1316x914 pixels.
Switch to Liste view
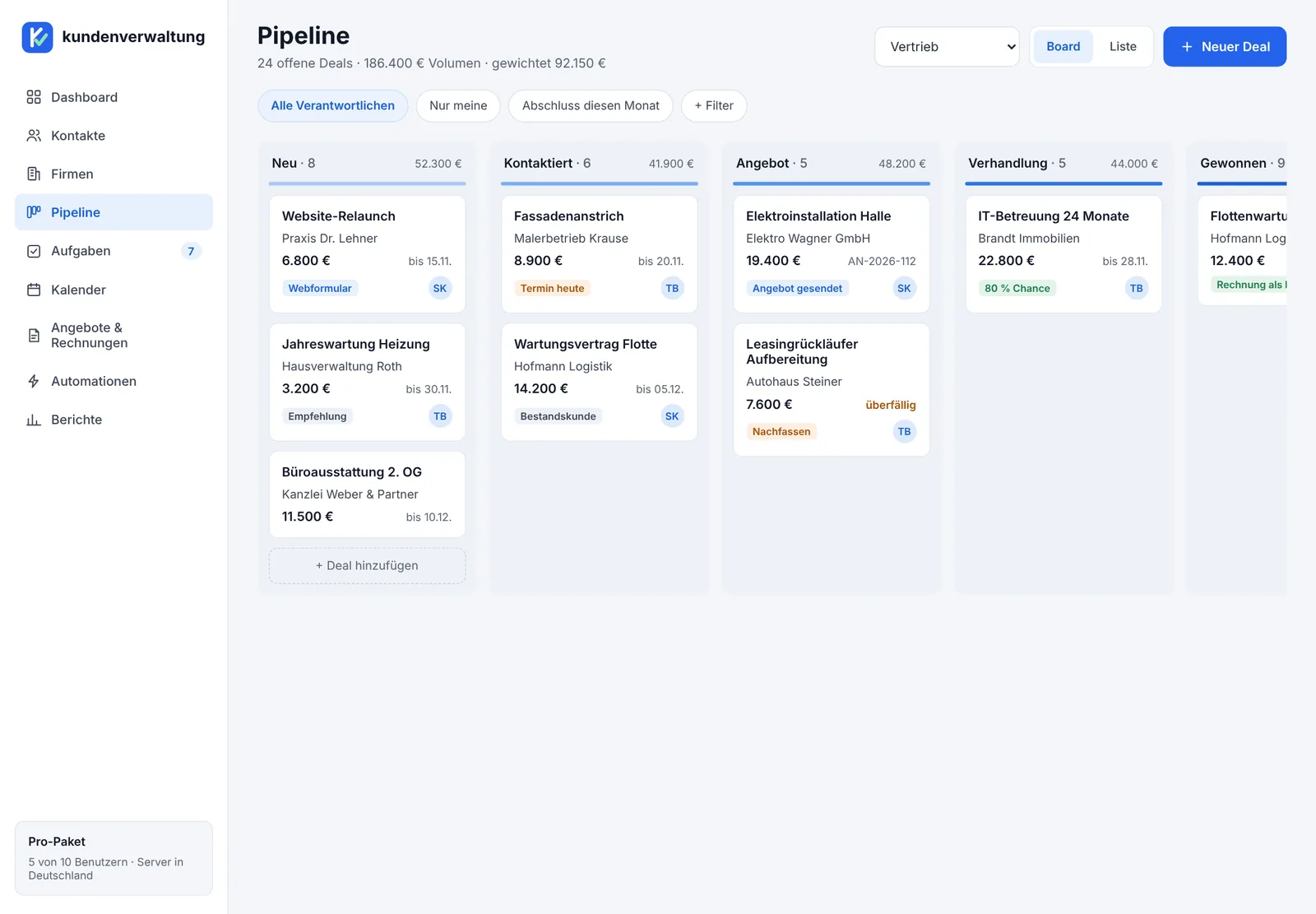1123,47
